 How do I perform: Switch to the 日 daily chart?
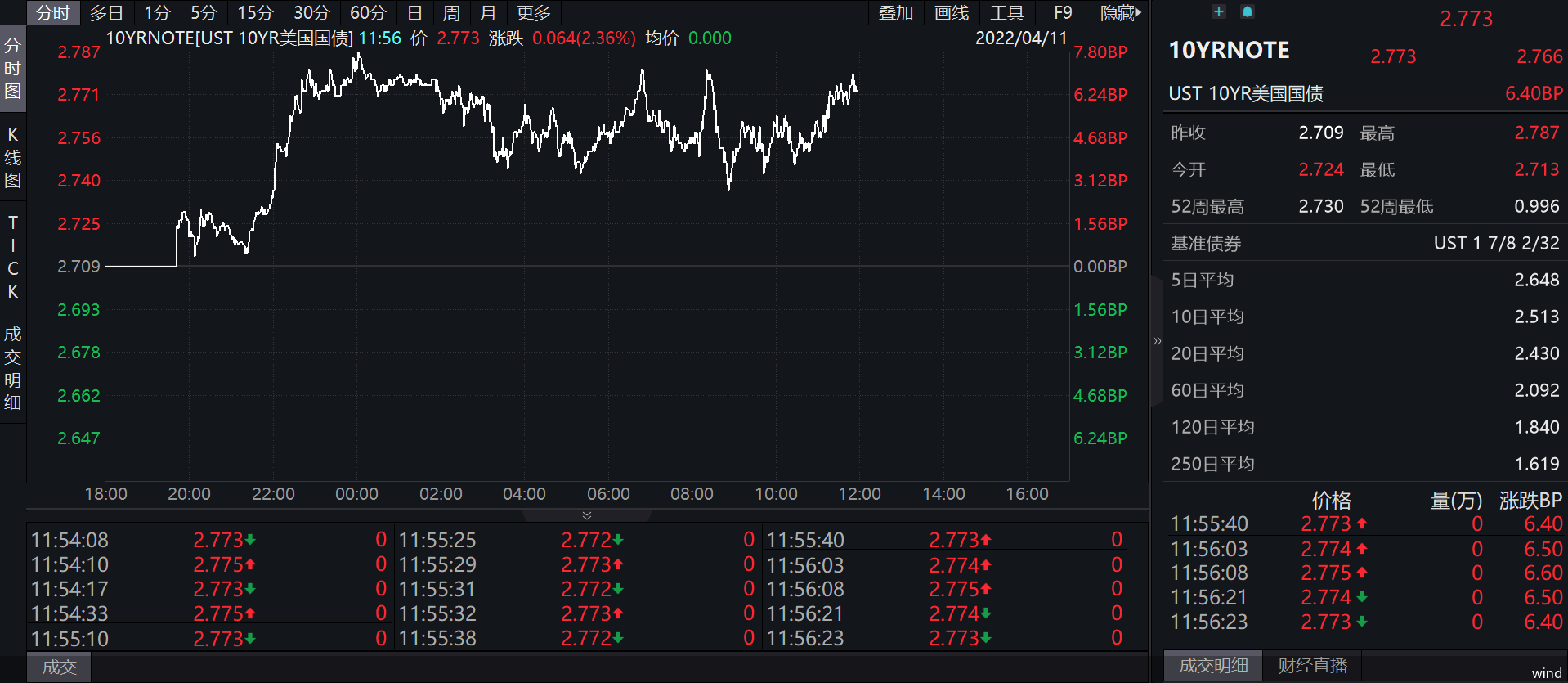(x=414, y=13)
